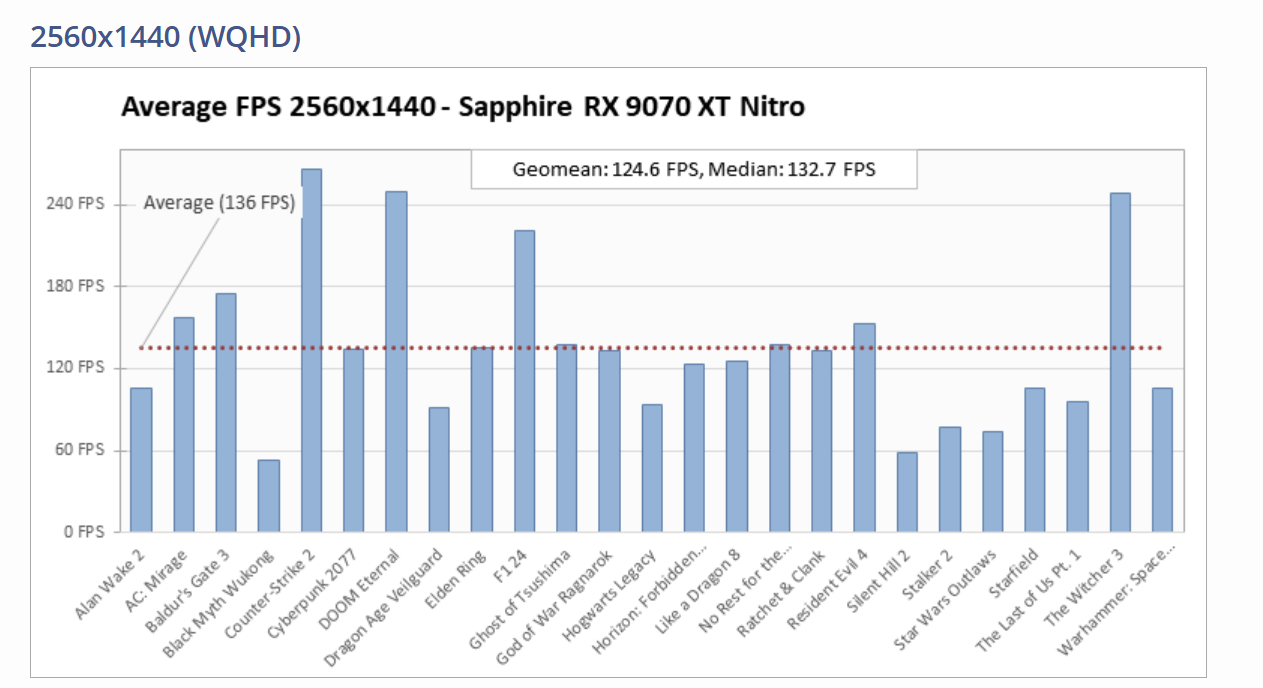
Task: Click the Horizon: Forbidden bar
Action: tap(694, 448)
